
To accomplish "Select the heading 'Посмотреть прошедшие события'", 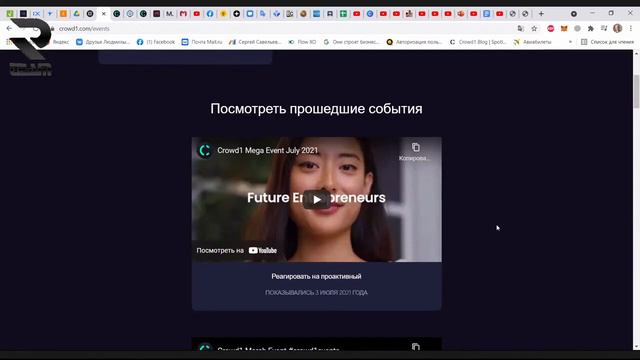I will coord(316,109).
